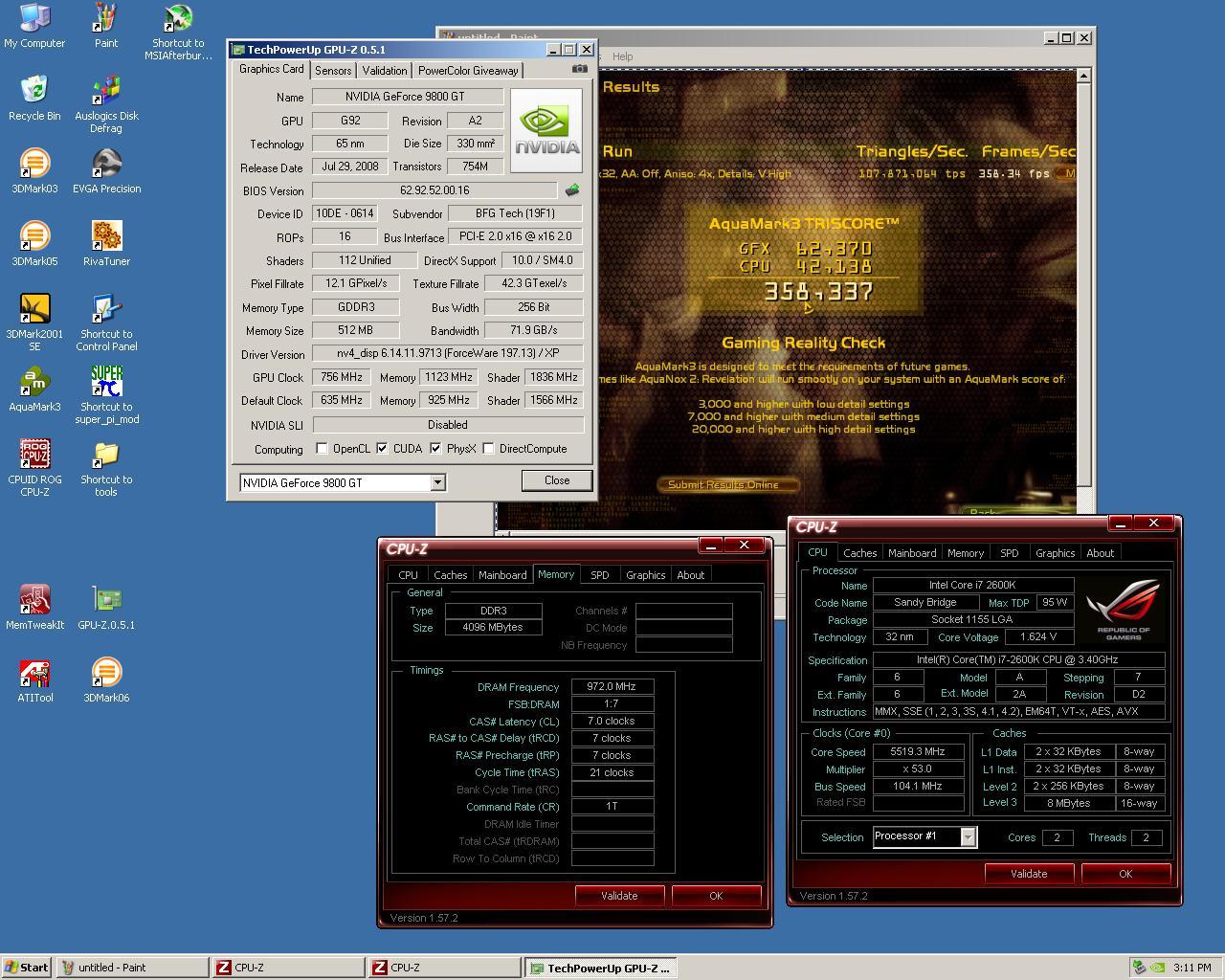Launch the 3DMark03 desktop icon

pos(34,171)
